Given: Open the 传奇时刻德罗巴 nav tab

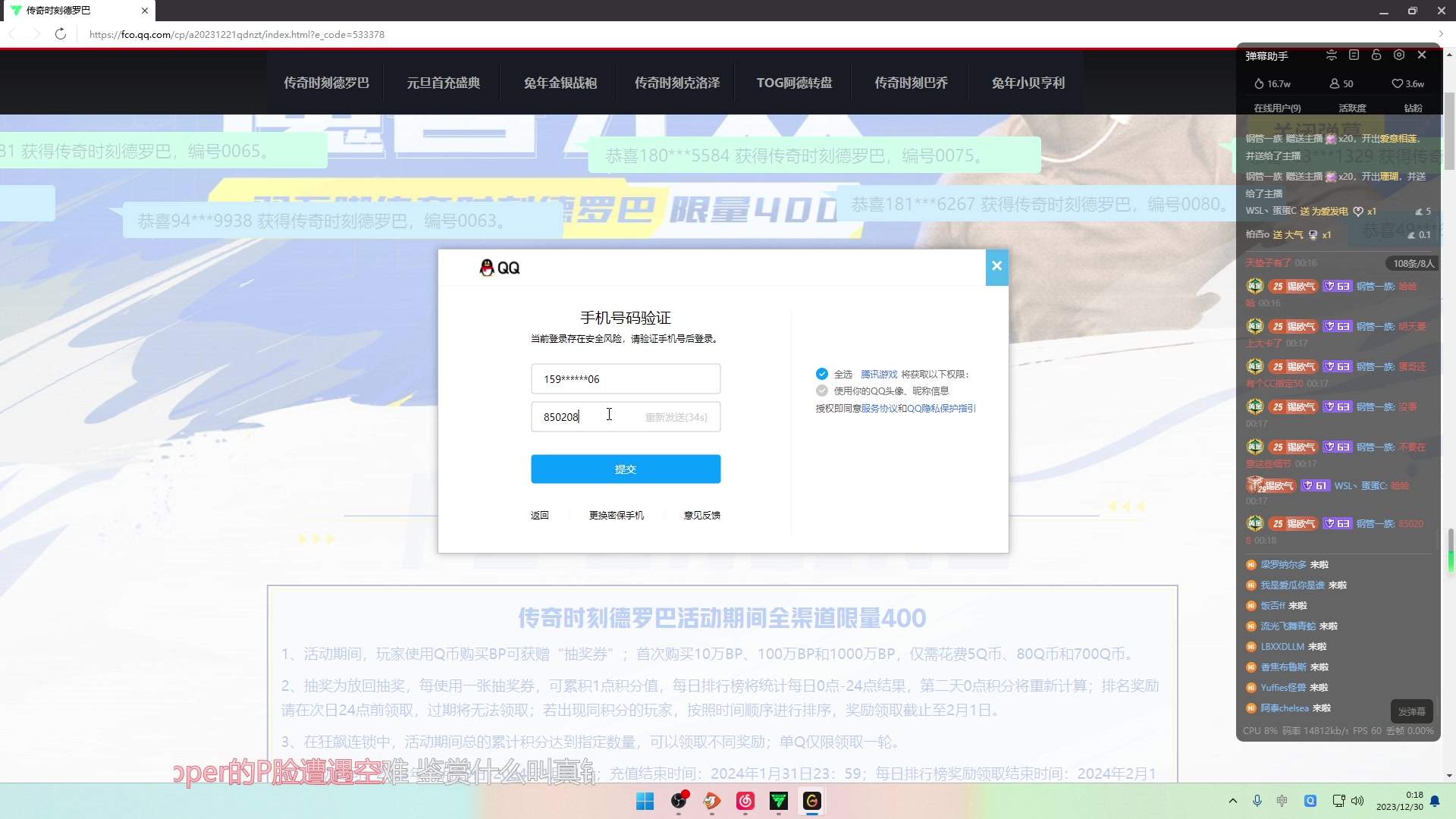Looking at the screenshot, I should 326,83.
